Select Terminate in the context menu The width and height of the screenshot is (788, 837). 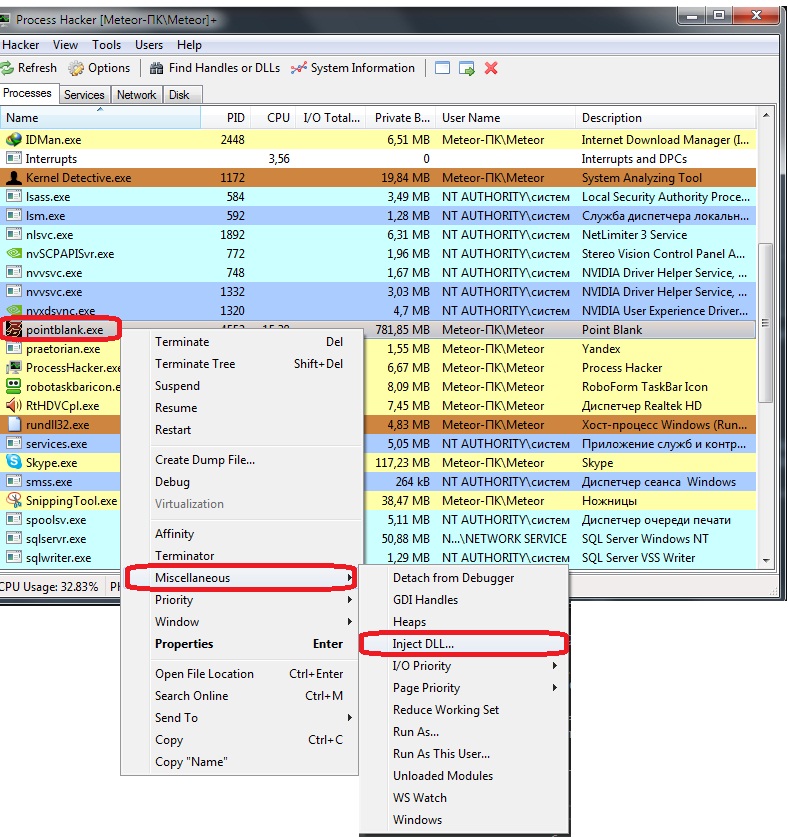(182, 342)
